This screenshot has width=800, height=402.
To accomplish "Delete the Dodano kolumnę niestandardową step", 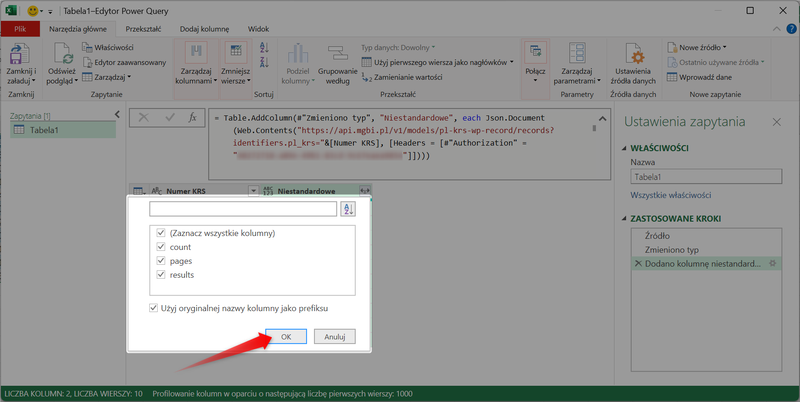I will [638, 264].
